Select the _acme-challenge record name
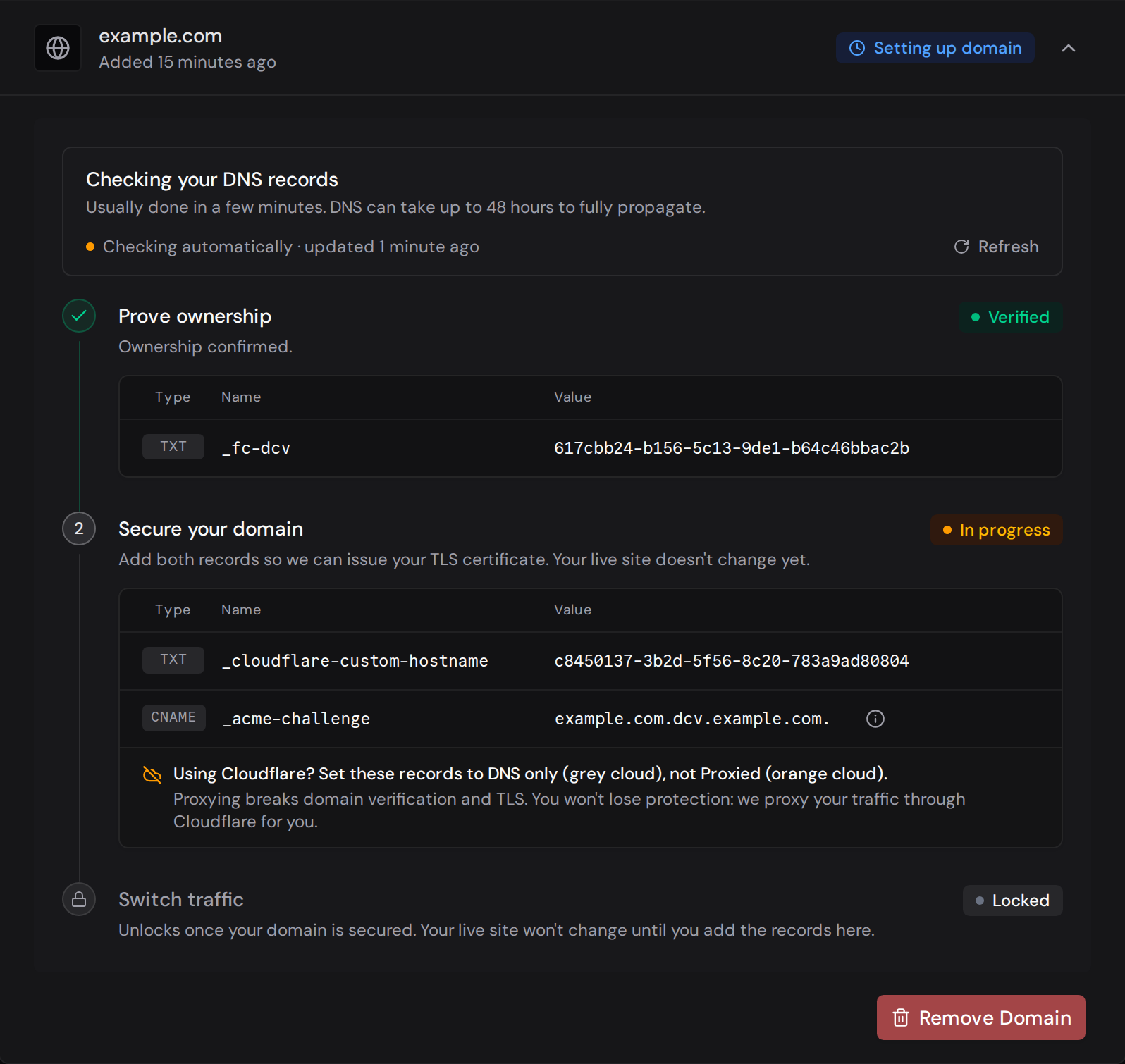Viewport: 1125px width, 1064px height. (295, 719)
